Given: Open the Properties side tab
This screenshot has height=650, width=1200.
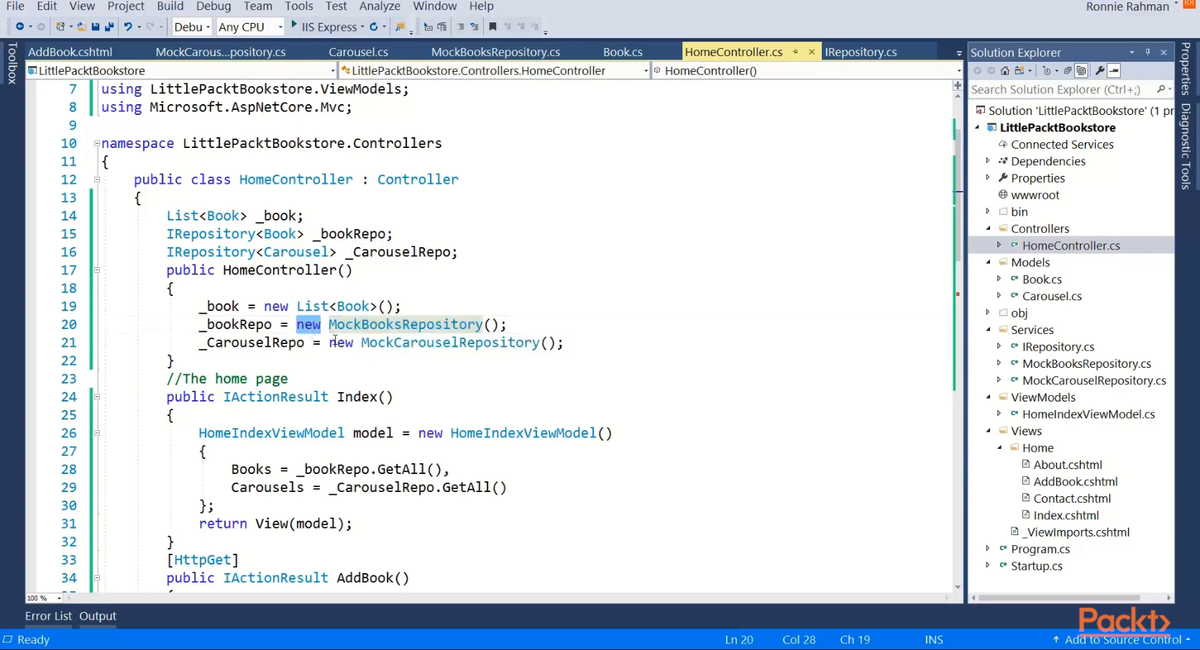Looking at the screenshot, I should pyautogui.click(x=1186, y=70).
